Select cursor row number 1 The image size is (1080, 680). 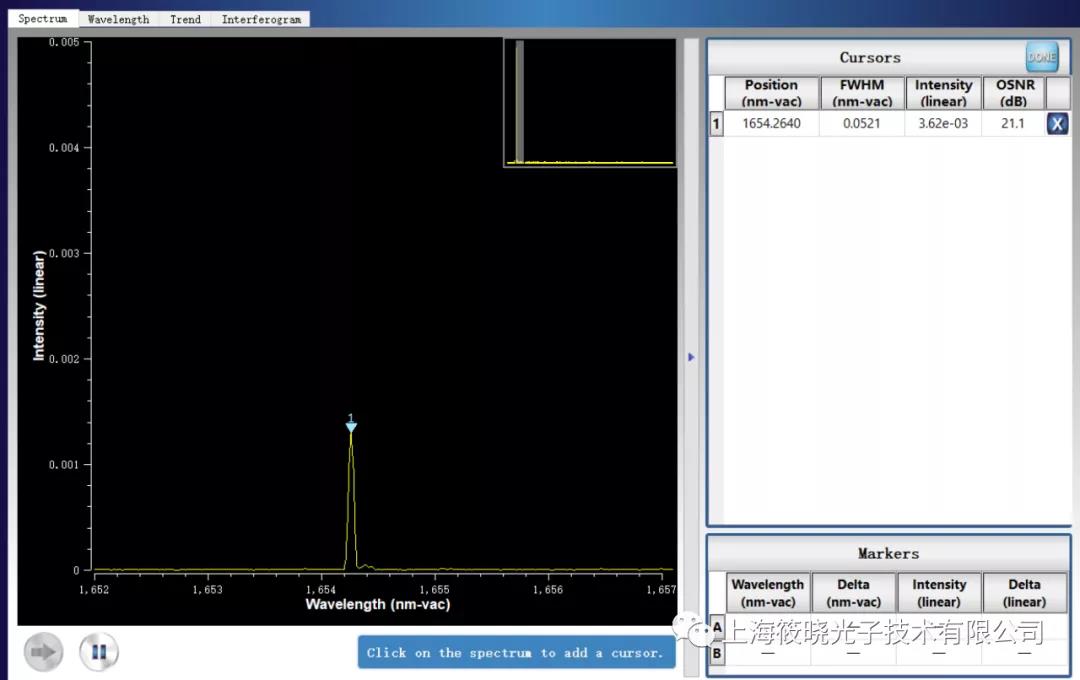715,124
